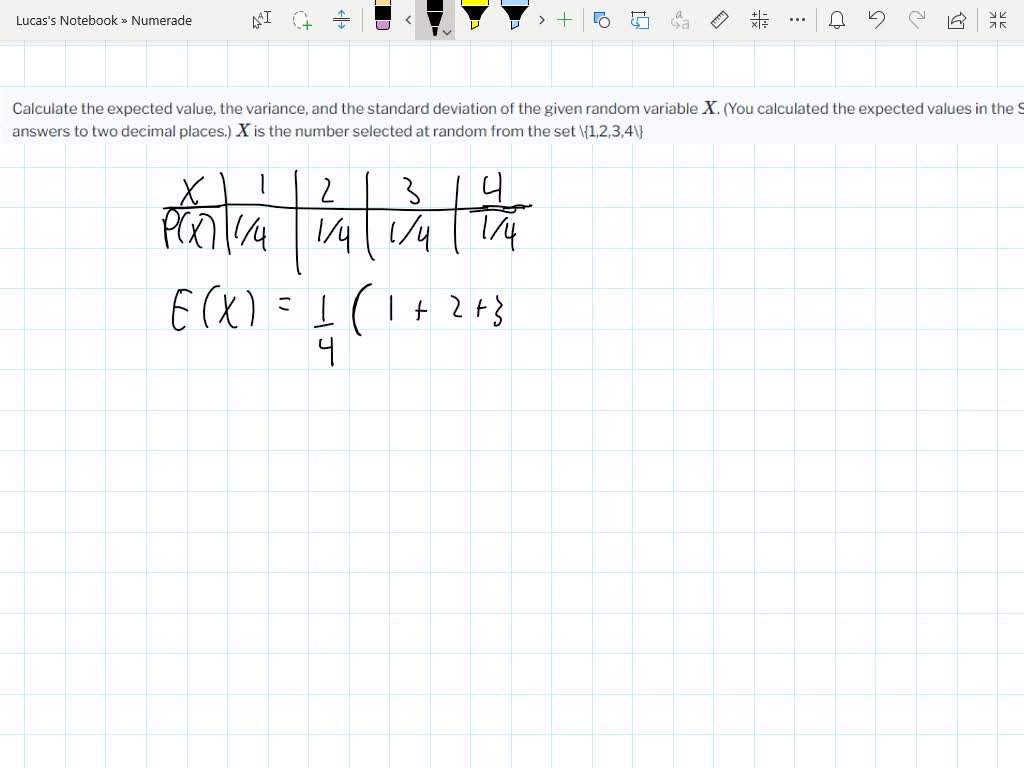This screenshot has height=768, width=1024.
Task: Open the Lasso Select tool
Action: [301, 20]
